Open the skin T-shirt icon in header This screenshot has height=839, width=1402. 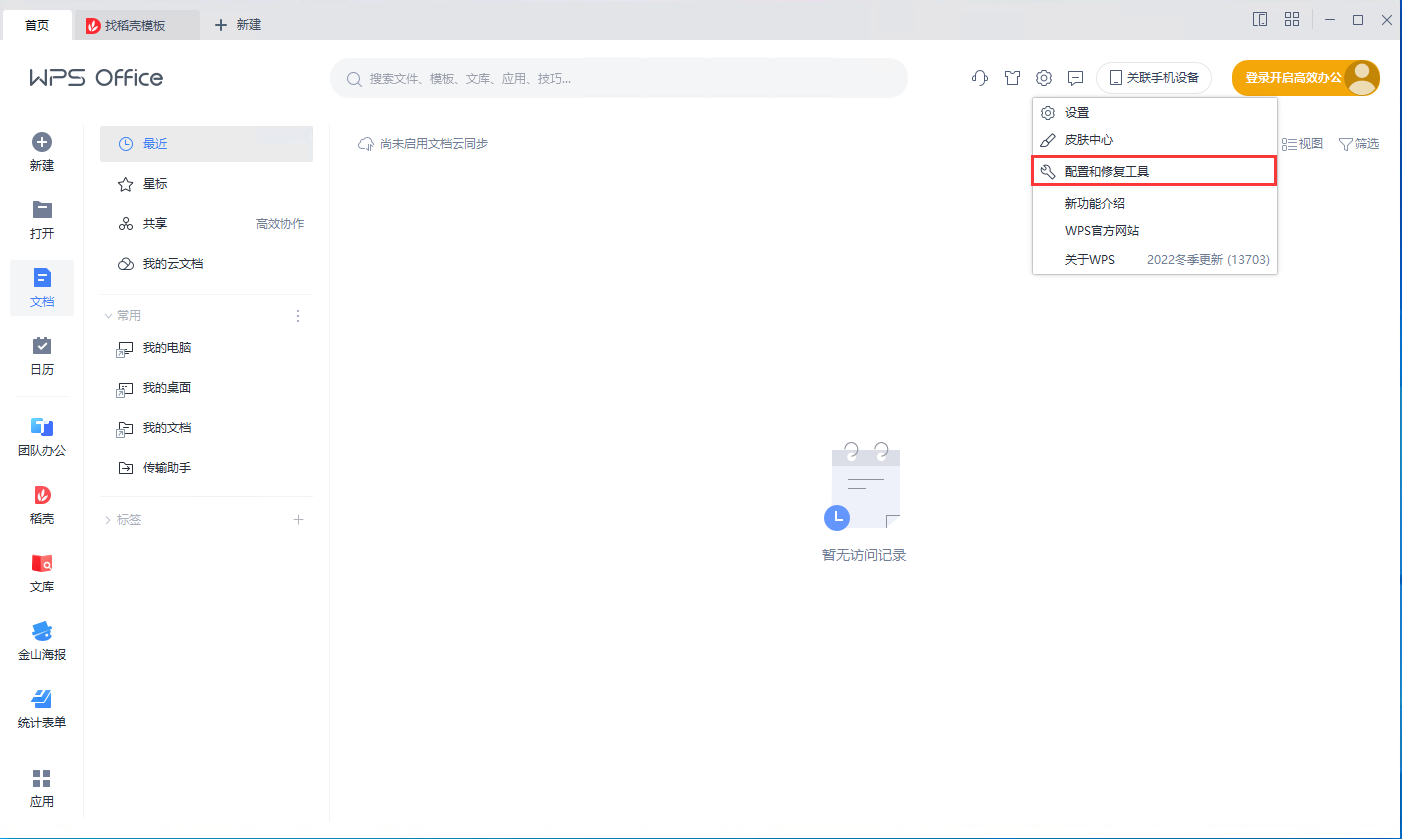click(1012, 78)
